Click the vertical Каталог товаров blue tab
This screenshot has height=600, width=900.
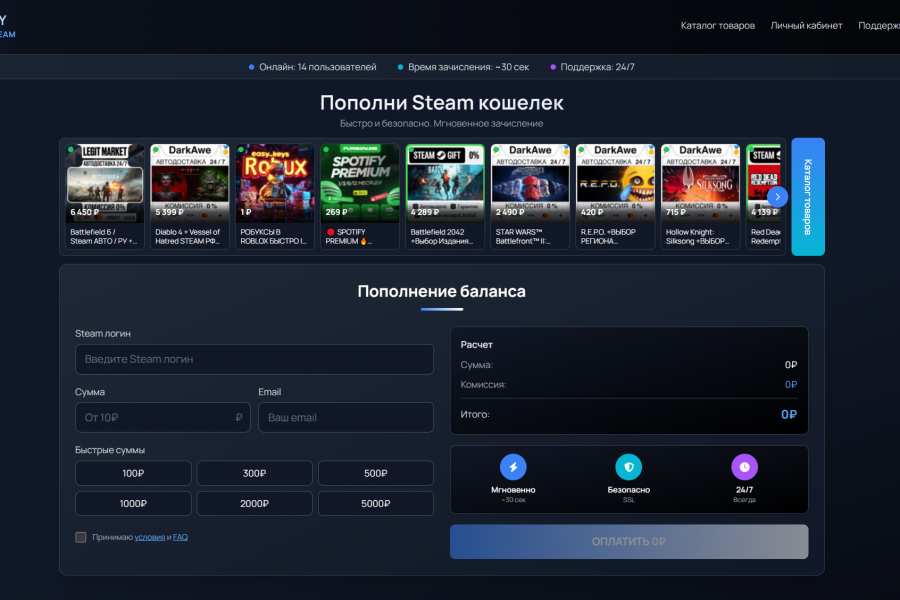(x=808, y=196)
